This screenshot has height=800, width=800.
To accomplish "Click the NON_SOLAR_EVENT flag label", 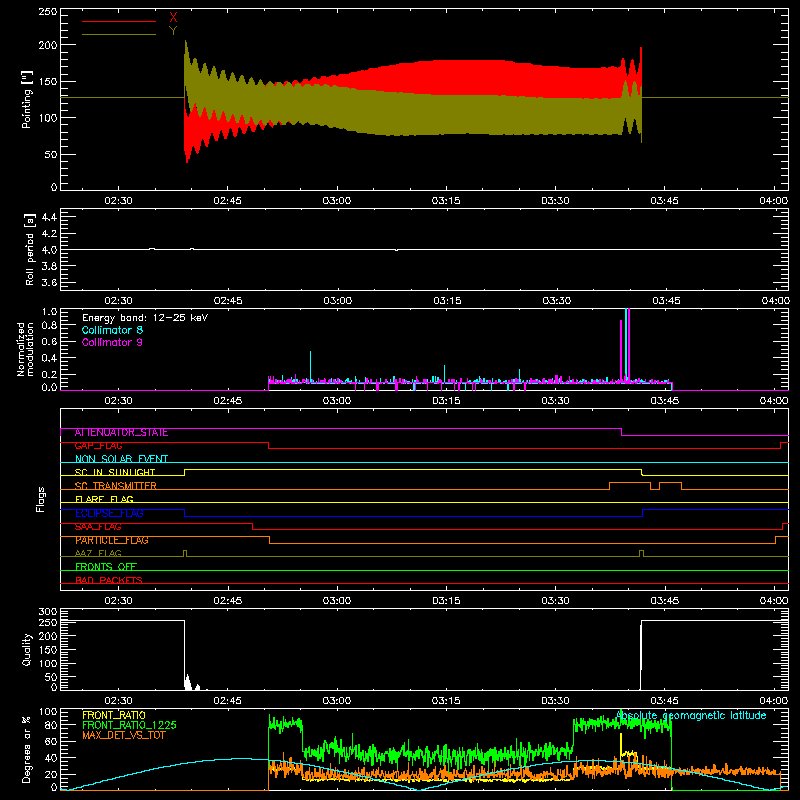I will 121,459.
